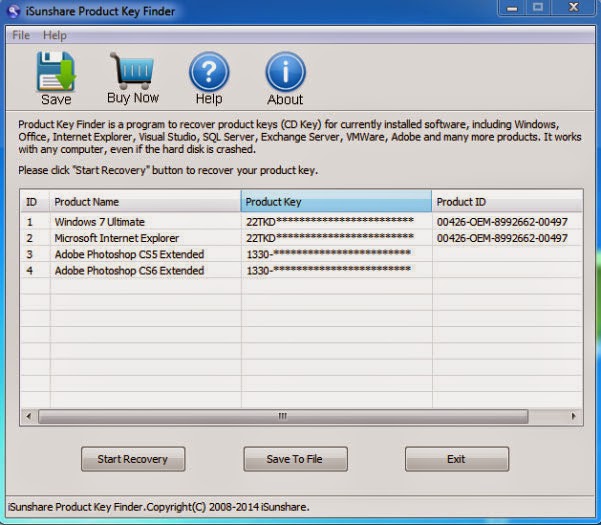Open the File menu
This screenshot has width=601, height=525.
[x=21, y=35]
